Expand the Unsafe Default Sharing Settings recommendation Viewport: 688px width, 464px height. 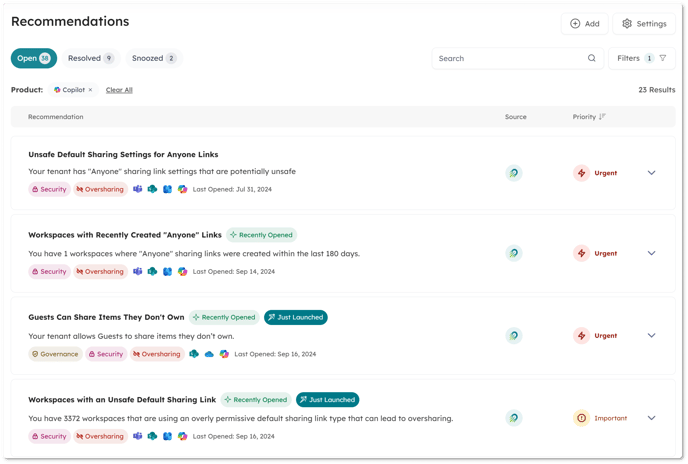(651, 173)
